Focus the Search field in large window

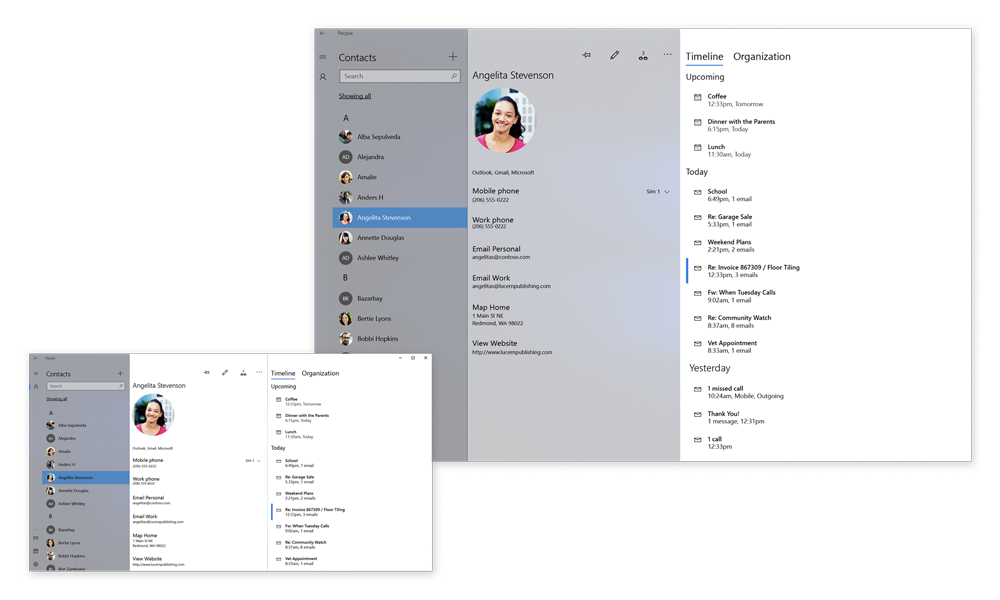(400, 76)
